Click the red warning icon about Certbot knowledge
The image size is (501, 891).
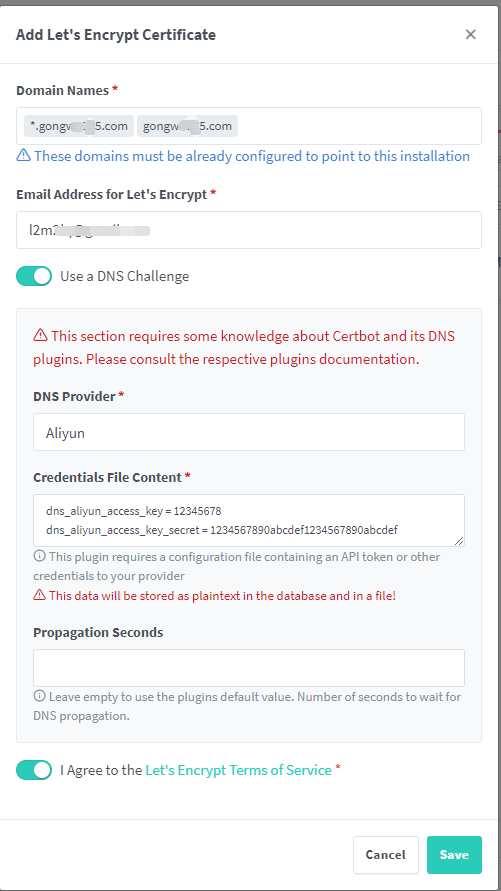[x=40, y=336]
